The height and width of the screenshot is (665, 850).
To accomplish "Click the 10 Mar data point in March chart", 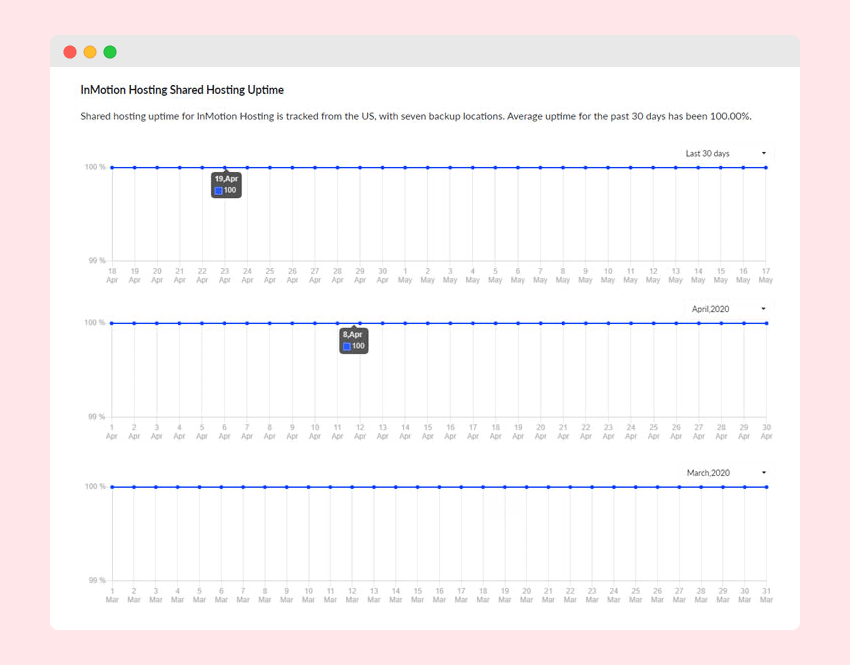I will [308, 487].
